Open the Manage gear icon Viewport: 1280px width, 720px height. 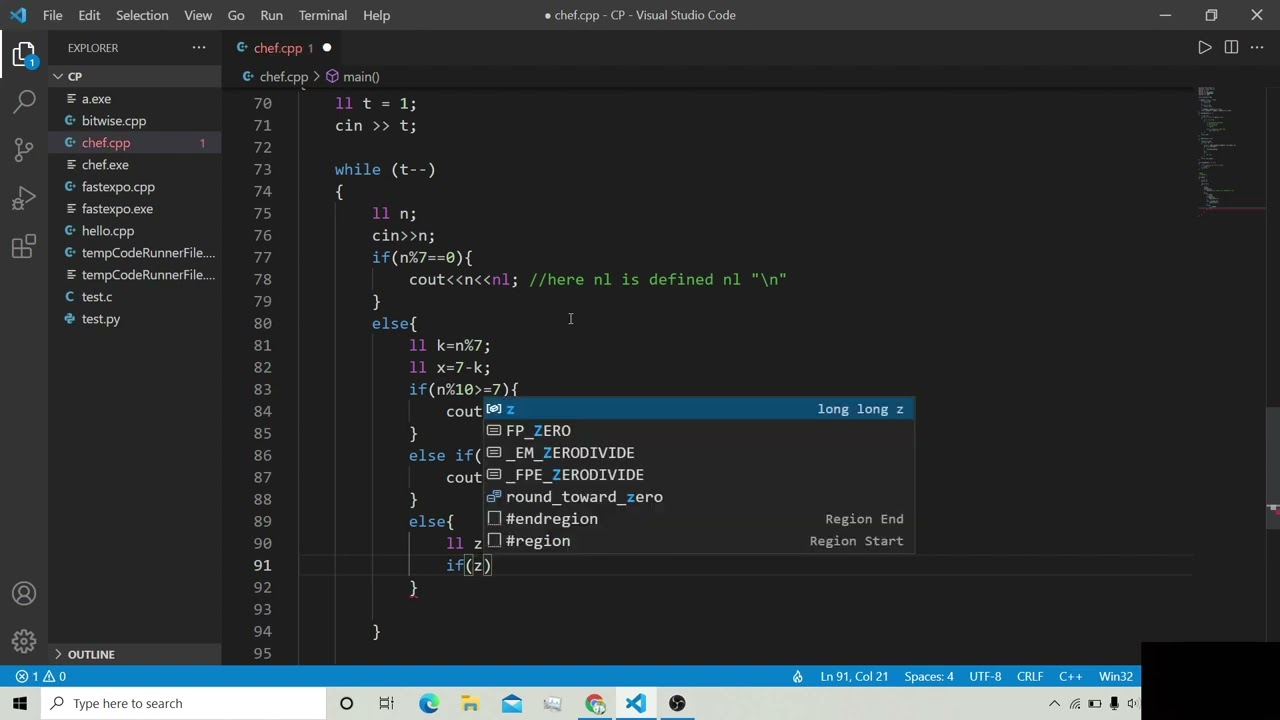(x=24, y=641)
